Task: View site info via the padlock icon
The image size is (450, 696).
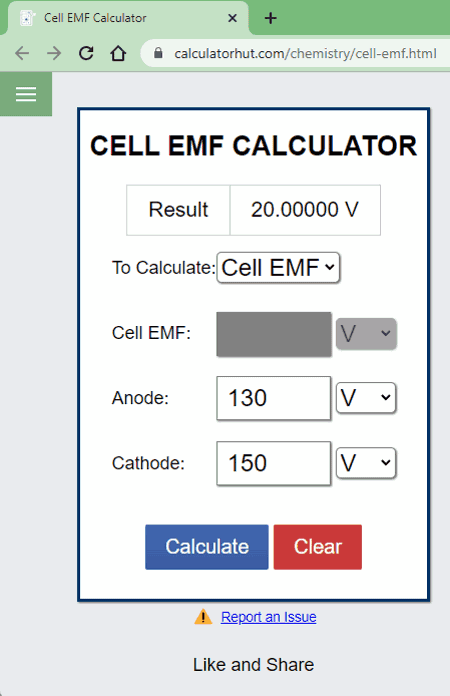Action: point(158,53)
